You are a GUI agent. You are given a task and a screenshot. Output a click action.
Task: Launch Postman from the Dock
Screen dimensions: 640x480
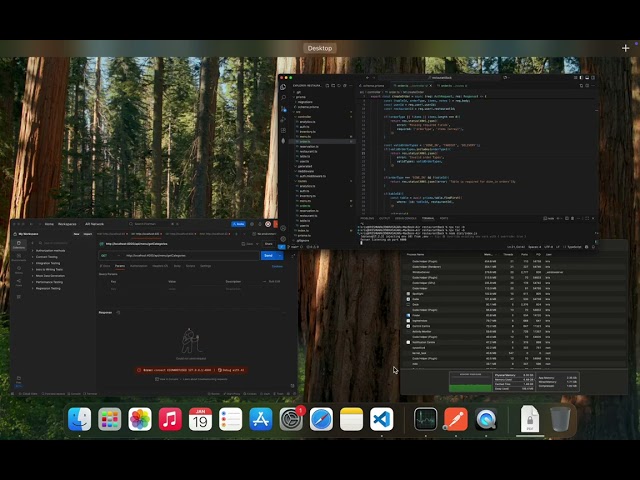pos(456,420)
